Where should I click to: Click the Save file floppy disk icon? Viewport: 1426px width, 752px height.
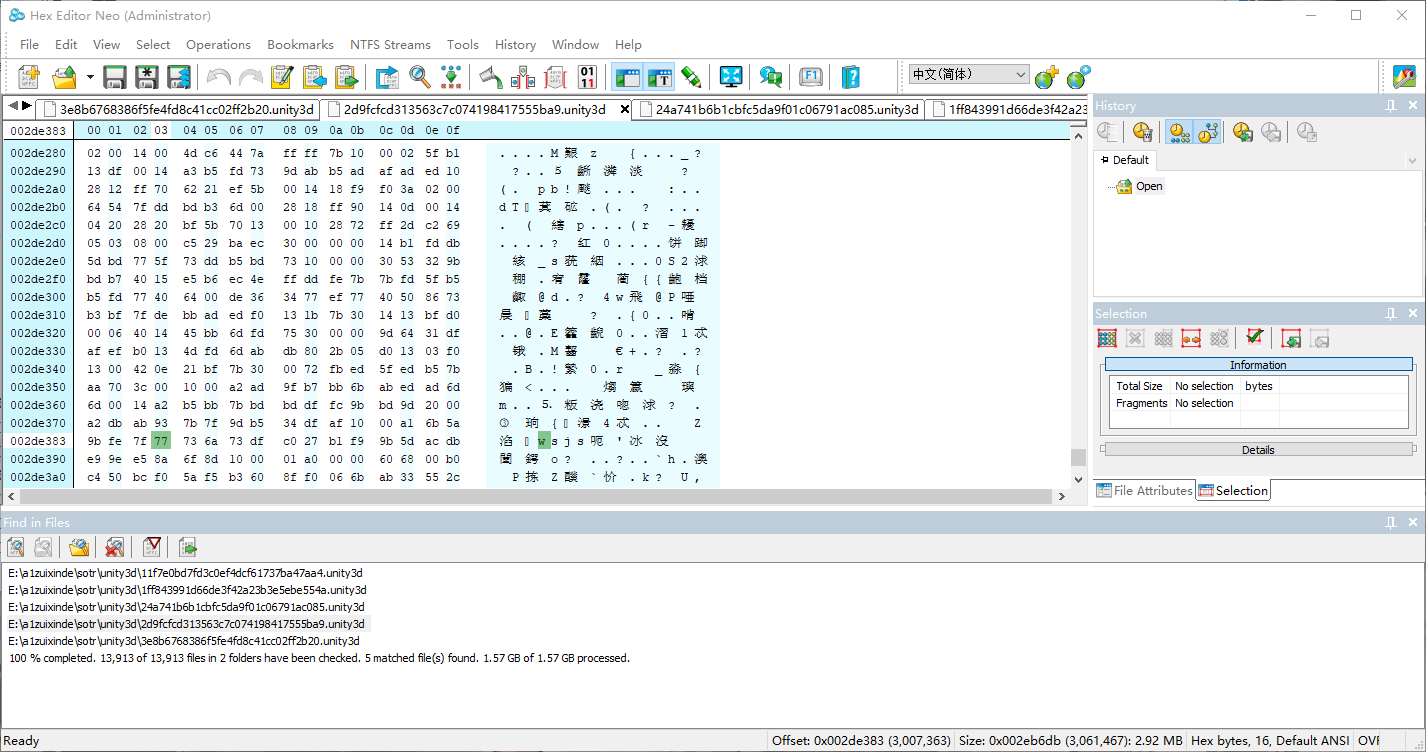(x=115, y=77)
